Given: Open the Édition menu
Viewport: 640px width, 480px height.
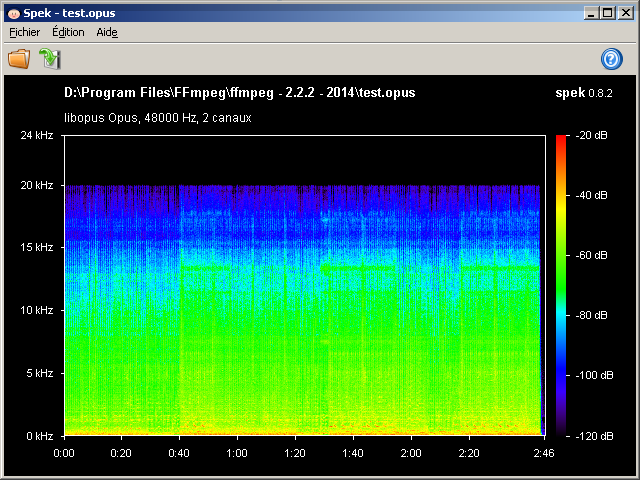Looking at the screenshot, I should click(68, 32).
